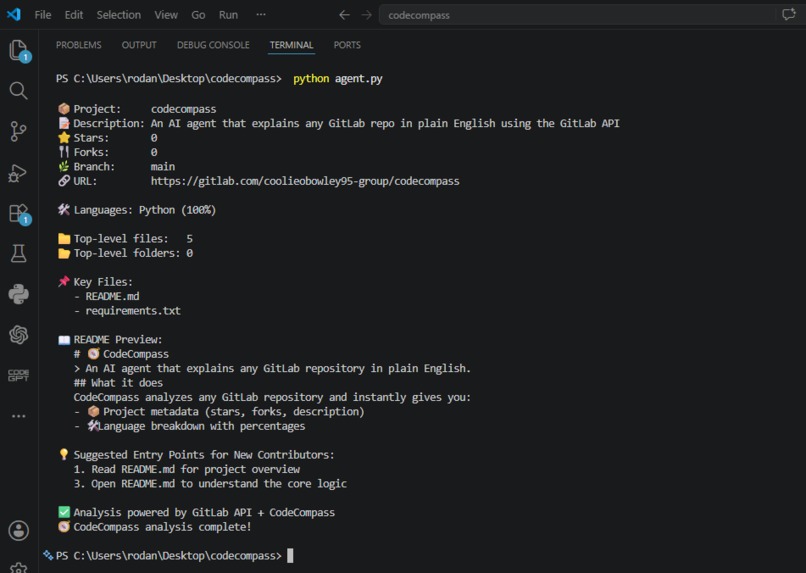
Task: Click the 'Languages: Python (100%)' line
Action: click(x=137, y=210)
